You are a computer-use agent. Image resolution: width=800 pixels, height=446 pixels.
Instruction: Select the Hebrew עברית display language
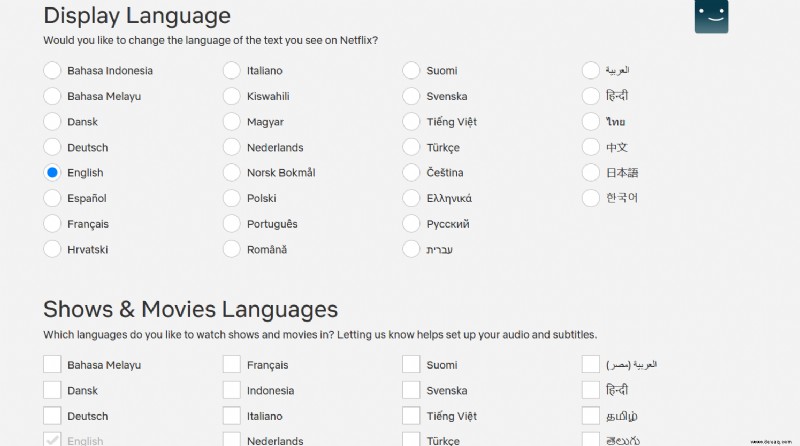[x=411, y=249]
